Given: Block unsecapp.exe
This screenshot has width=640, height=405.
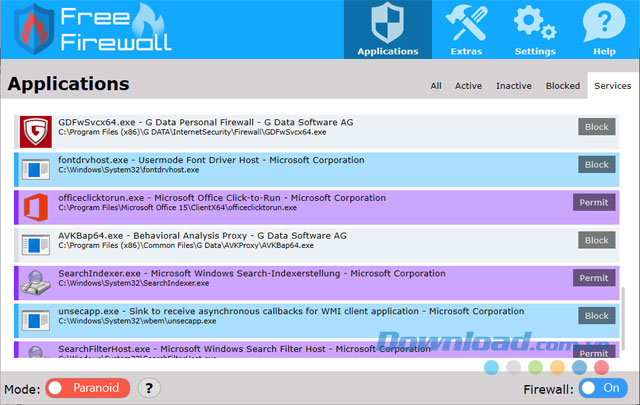Looking at the screenshot, I should (x=597, y=316).
